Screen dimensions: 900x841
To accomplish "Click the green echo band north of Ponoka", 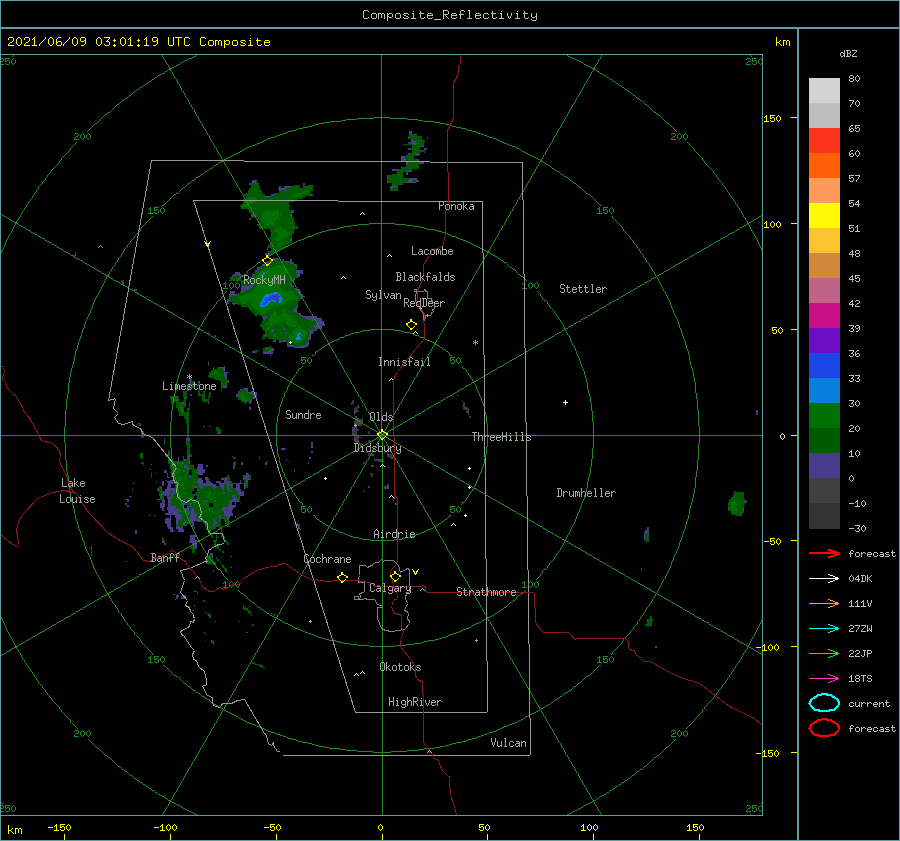I will tap(409, 162).
